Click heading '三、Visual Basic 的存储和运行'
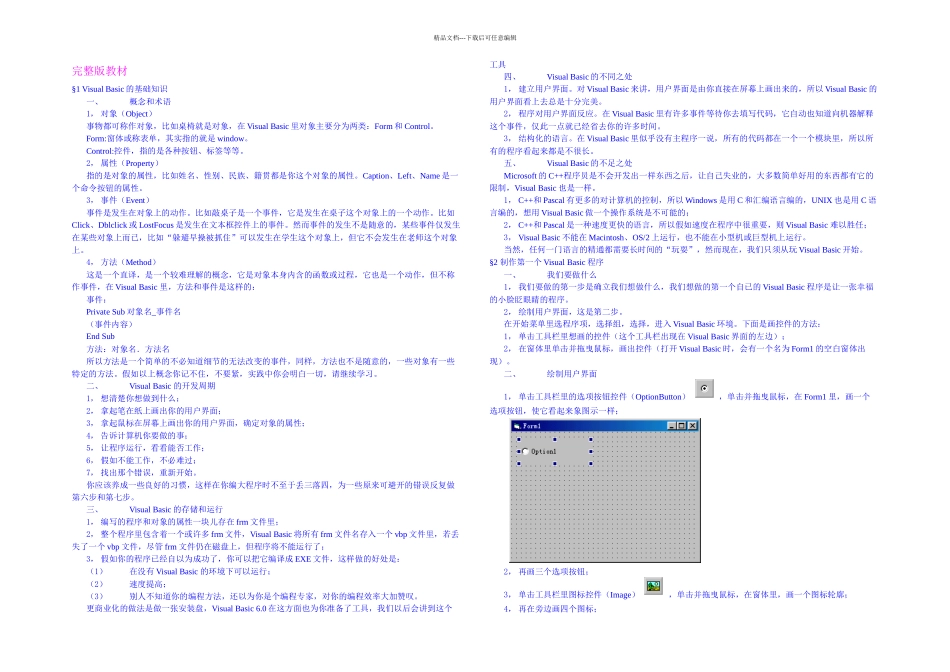Image resolution: width=950 pixels, height=672 pixels. pyautogui.click(x=154, y=510)
